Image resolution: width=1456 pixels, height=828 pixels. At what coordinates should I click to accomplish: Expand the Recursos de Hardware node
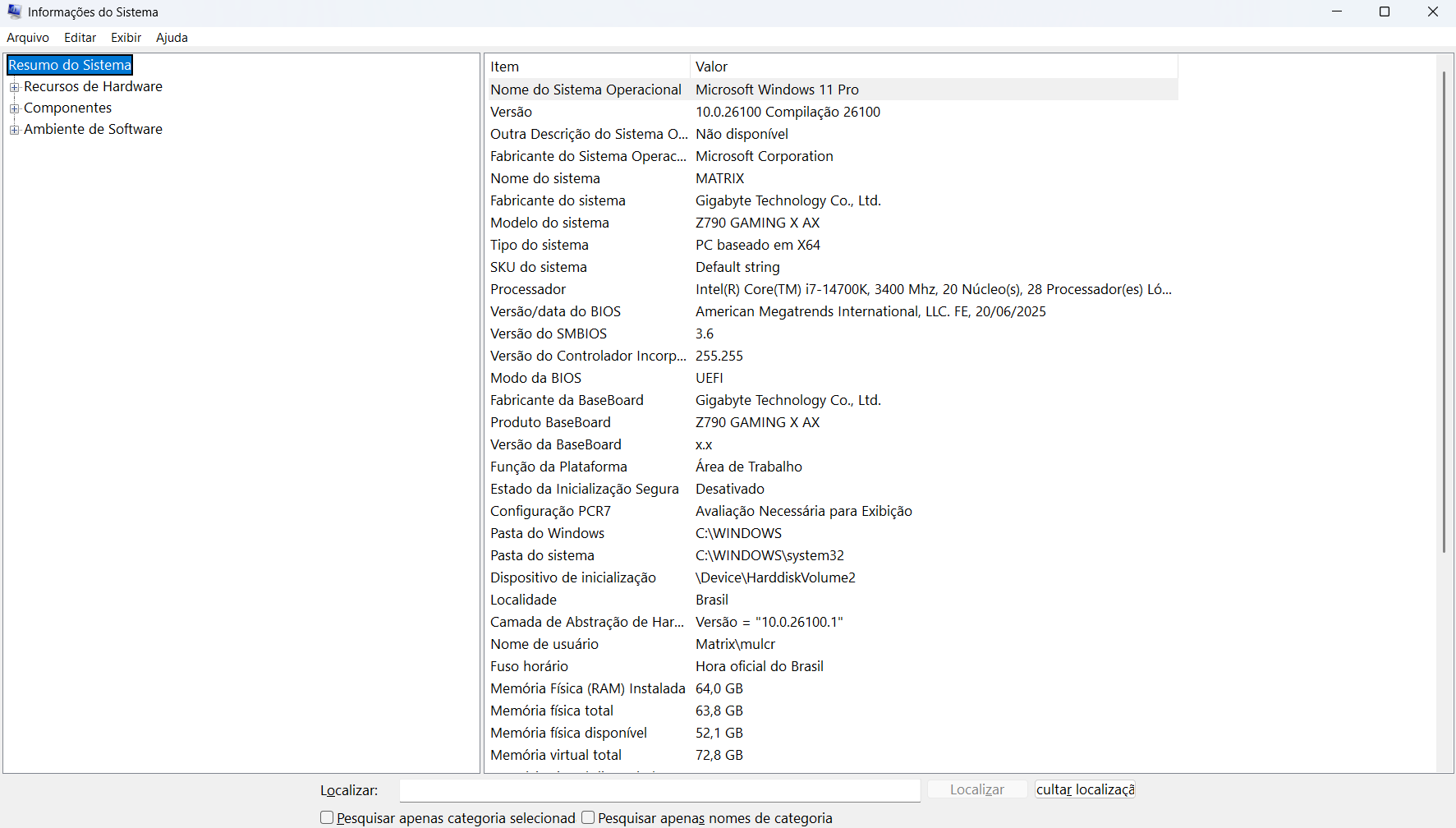(14, 86)
